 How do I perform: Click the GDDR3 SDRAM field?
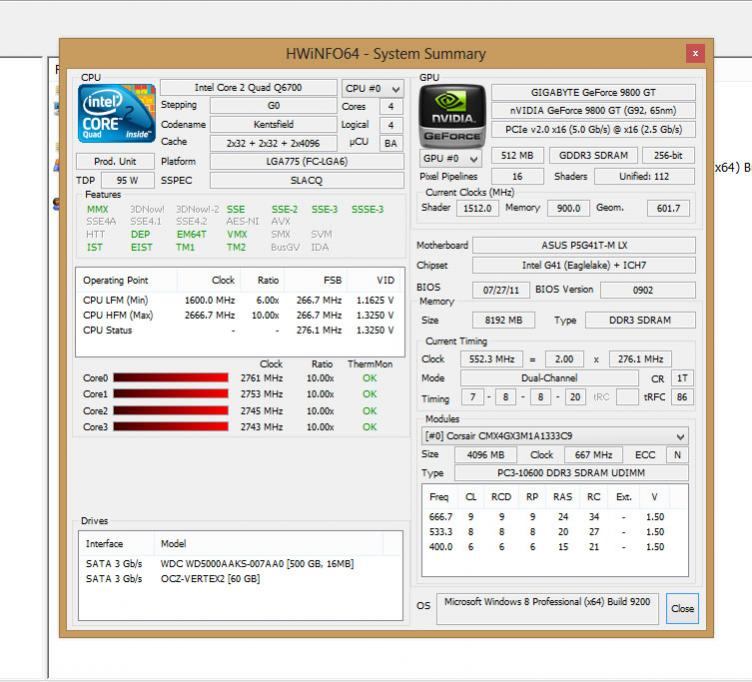[x=593, y=155]
